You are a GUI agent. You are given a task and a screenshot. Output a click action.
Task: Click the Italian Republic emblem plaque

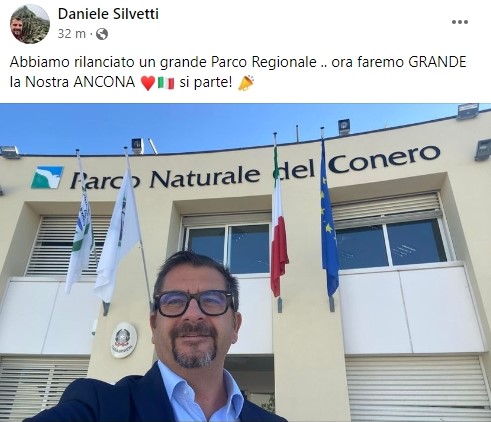click(x=124, y=340)
